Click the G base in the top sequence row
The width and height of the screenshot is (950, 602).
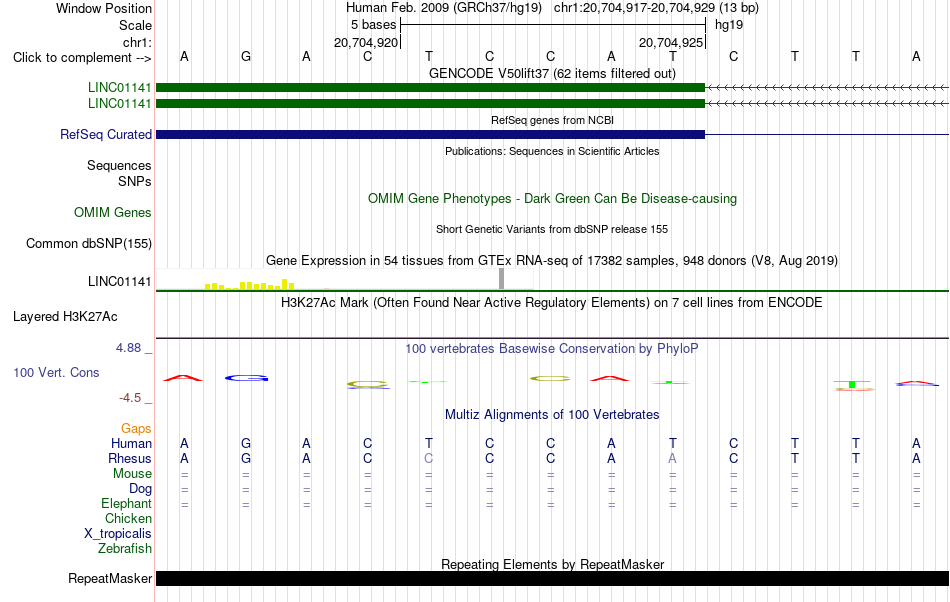pyautogui.click(x=245, y=56)
